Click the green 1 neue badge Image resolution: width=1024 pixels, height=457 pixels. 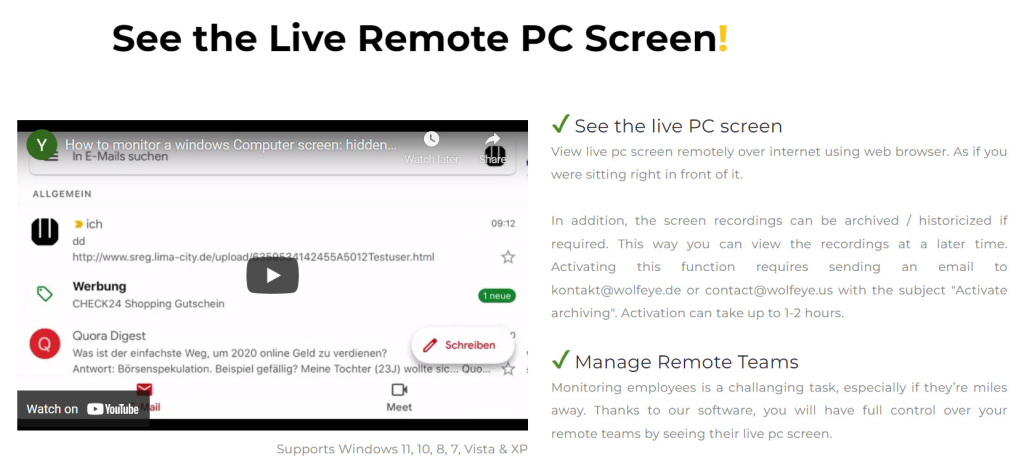point(496,296)
